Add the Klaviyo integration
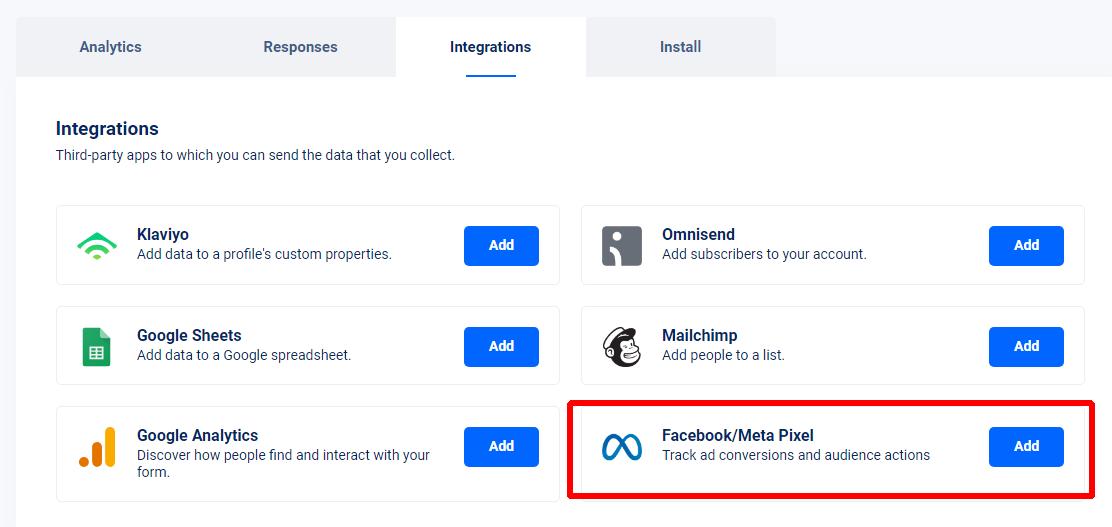Image resolution: width=1112 pixels, height=527 pixels. pyautogui.click(x=501, y=245)
